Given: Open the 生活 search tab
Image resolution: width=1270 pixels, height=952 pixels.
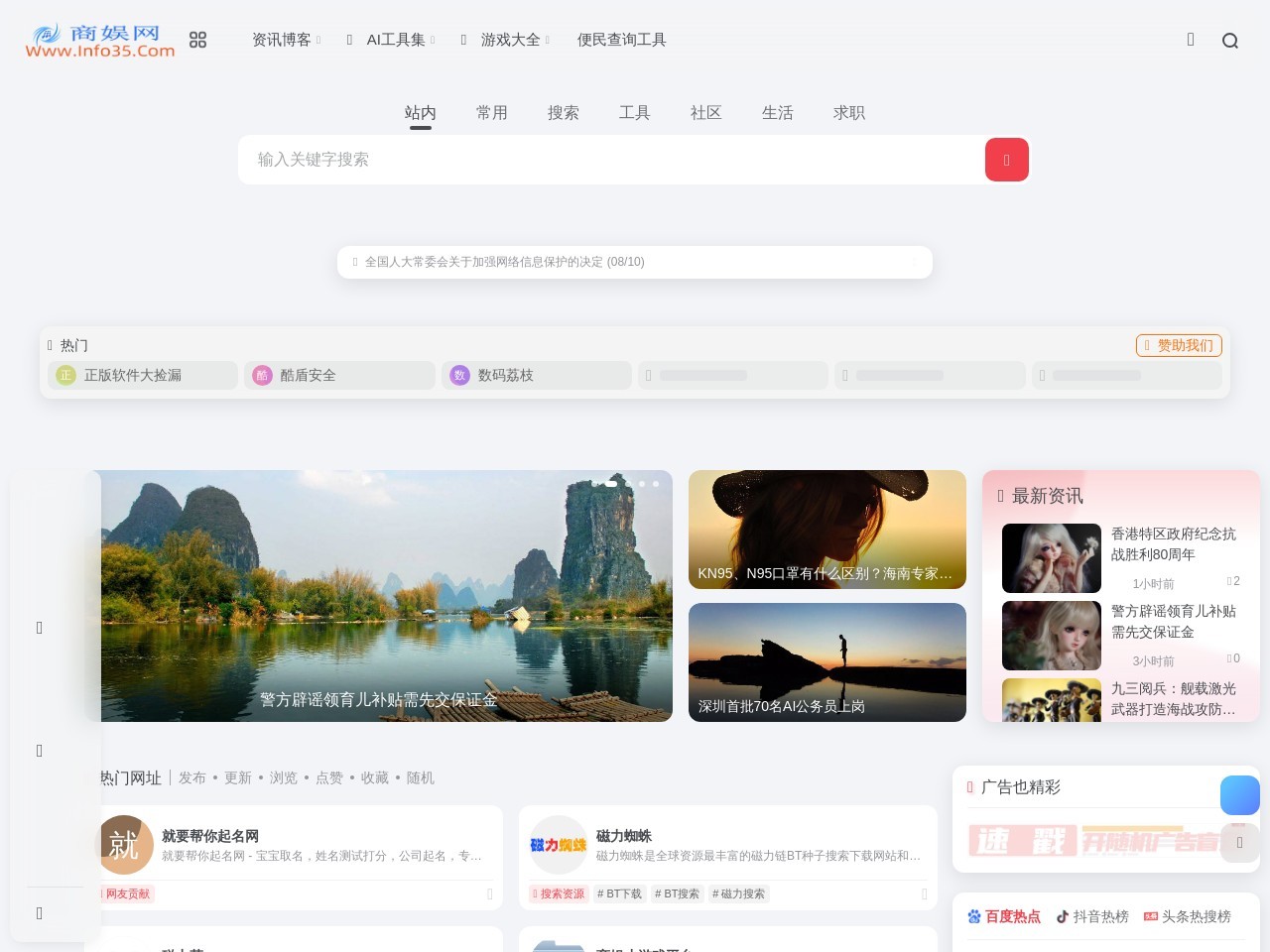Looking at the screenshot, I should [x=778, y=113].
